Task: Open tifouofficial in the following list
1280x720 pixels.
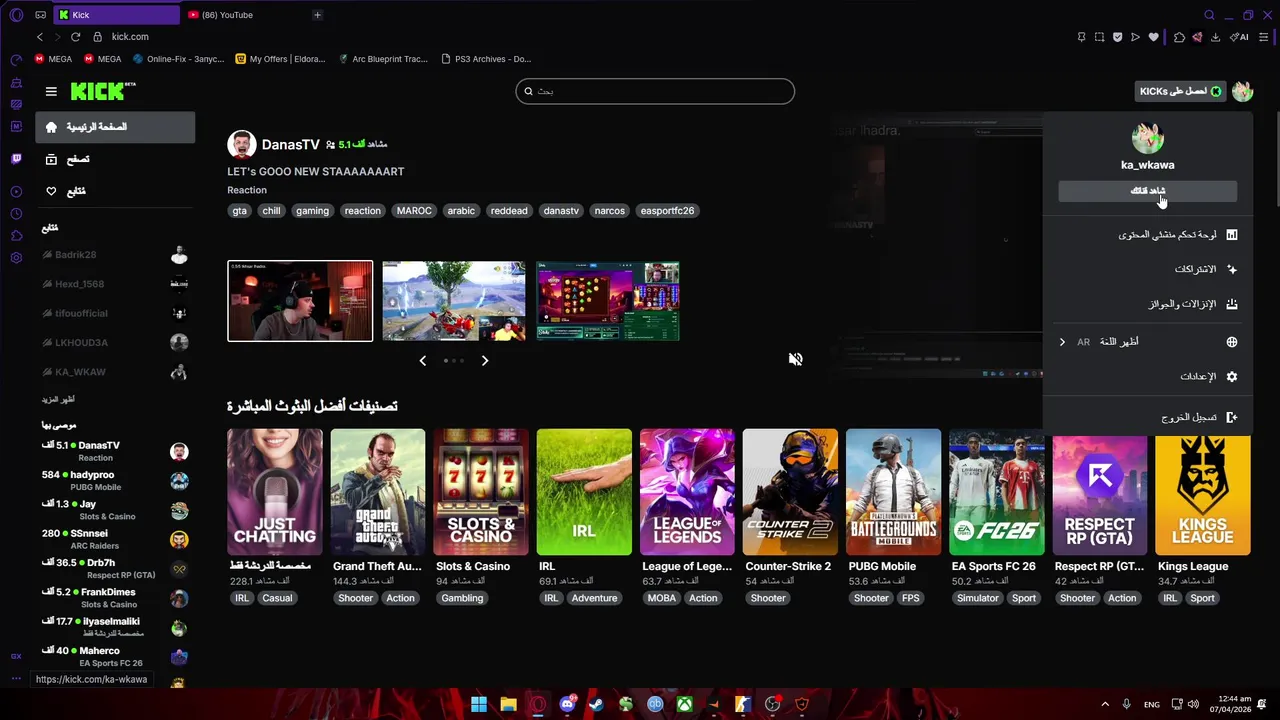Action: tap(115, 313)
